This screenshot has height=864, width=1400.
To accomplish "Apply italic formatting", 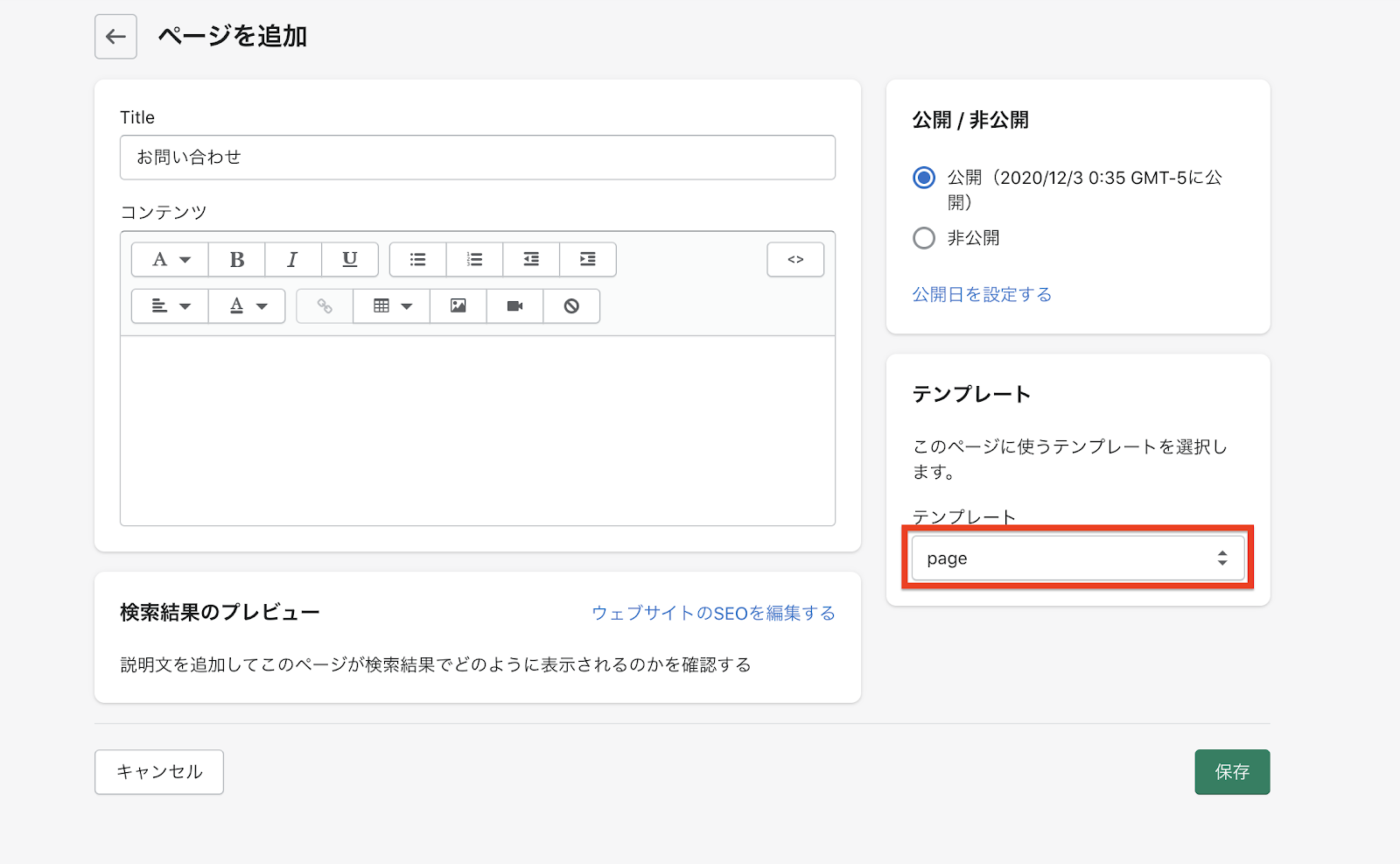I will tap(292, 260).
